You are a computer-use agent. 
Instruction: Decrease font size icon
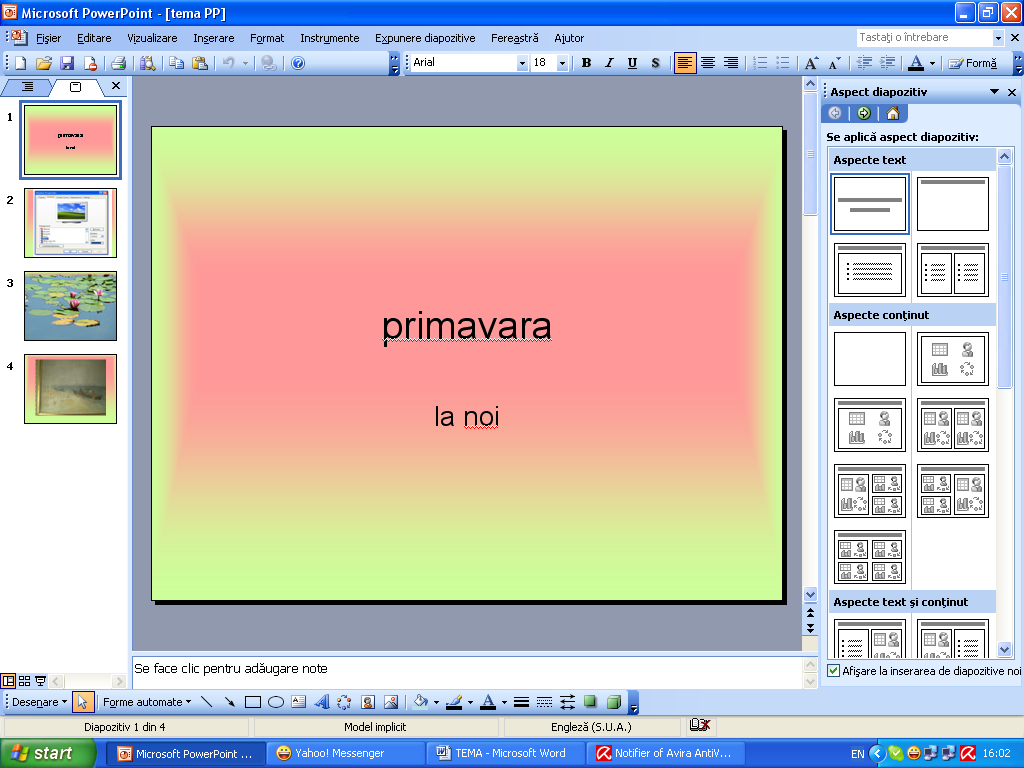(x=835, y=63)
